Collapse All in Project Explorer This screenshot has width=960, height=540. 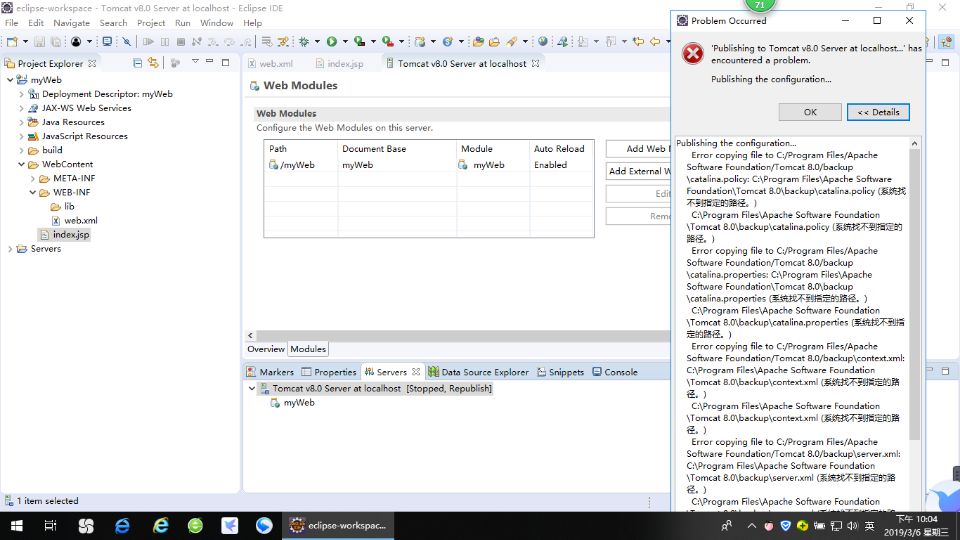click(x=137, y=63)
